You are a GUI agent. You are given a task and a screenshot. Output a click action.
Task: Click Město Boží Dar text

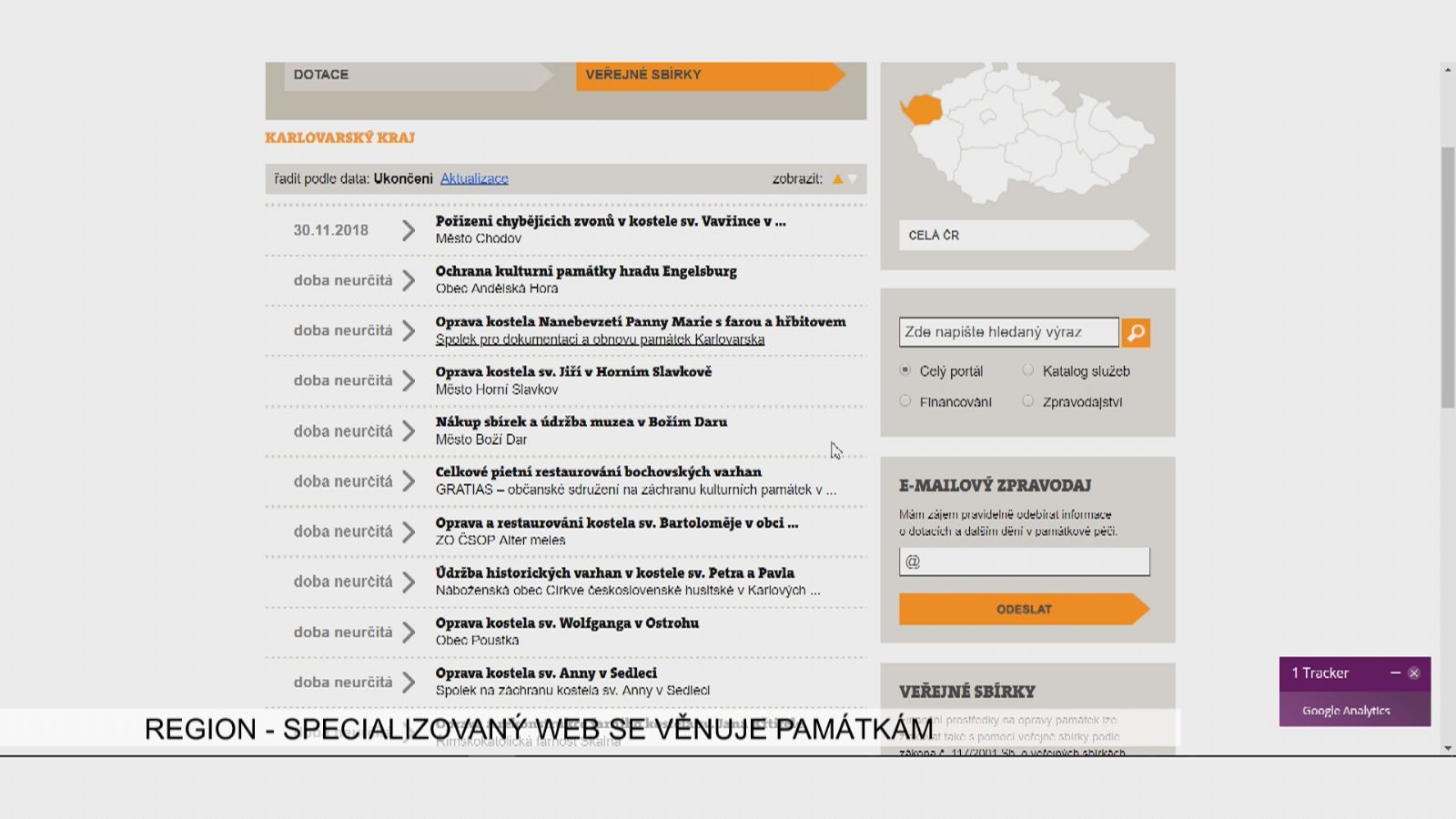coord(481,440)
